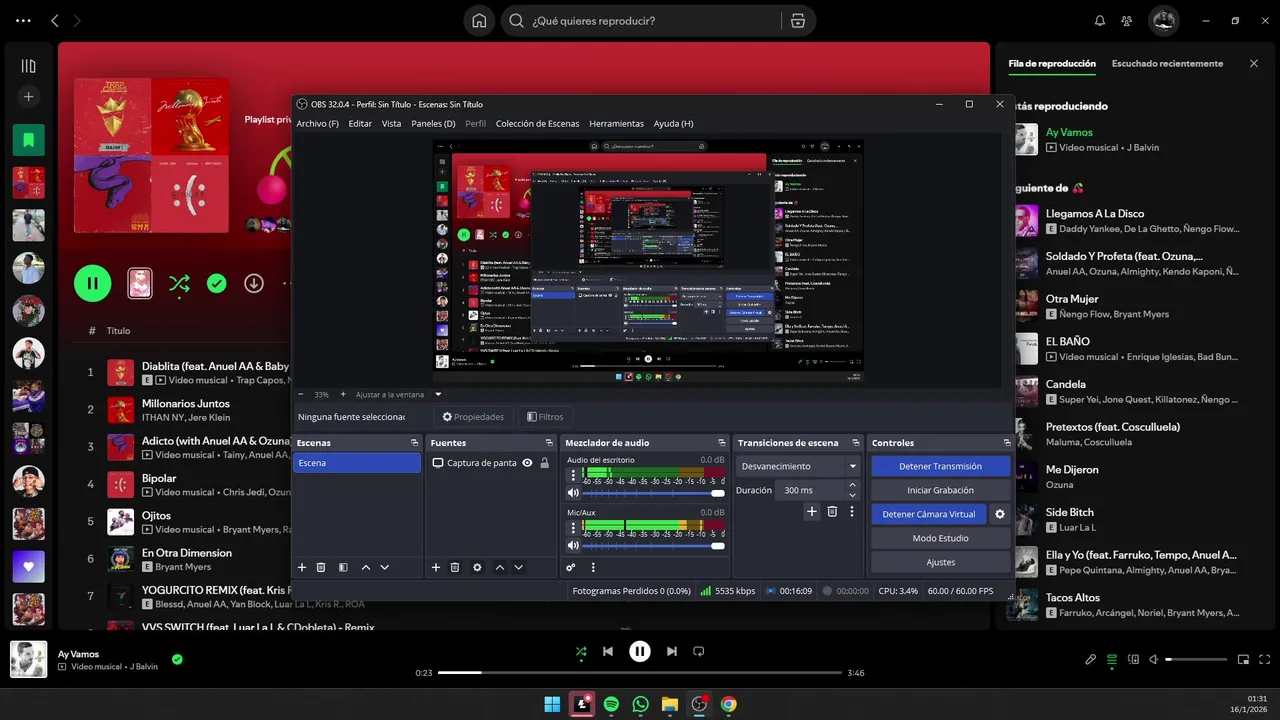Open lyrics microphone icon in player bar
Screen dimensions: 1280x720
1091,659
